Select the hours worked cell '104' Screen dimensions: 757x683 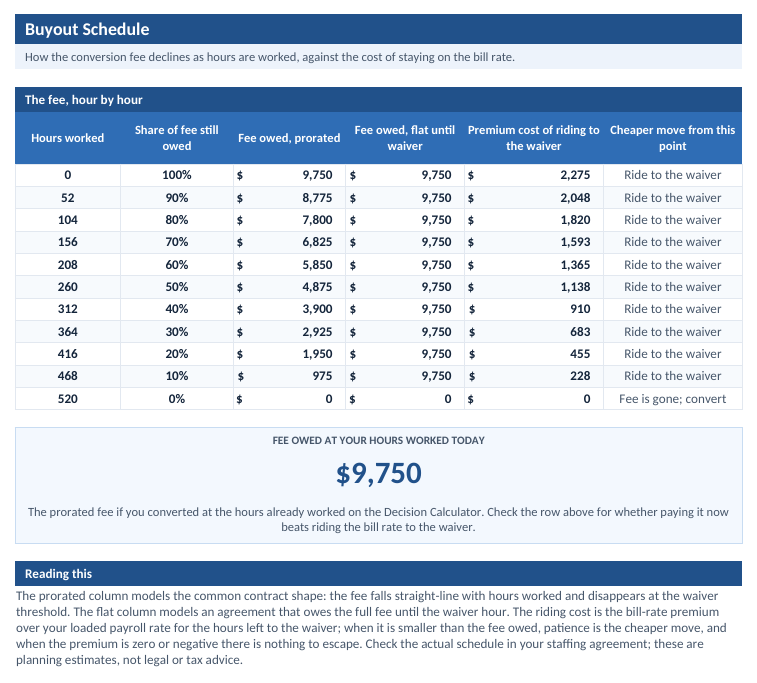68,220
